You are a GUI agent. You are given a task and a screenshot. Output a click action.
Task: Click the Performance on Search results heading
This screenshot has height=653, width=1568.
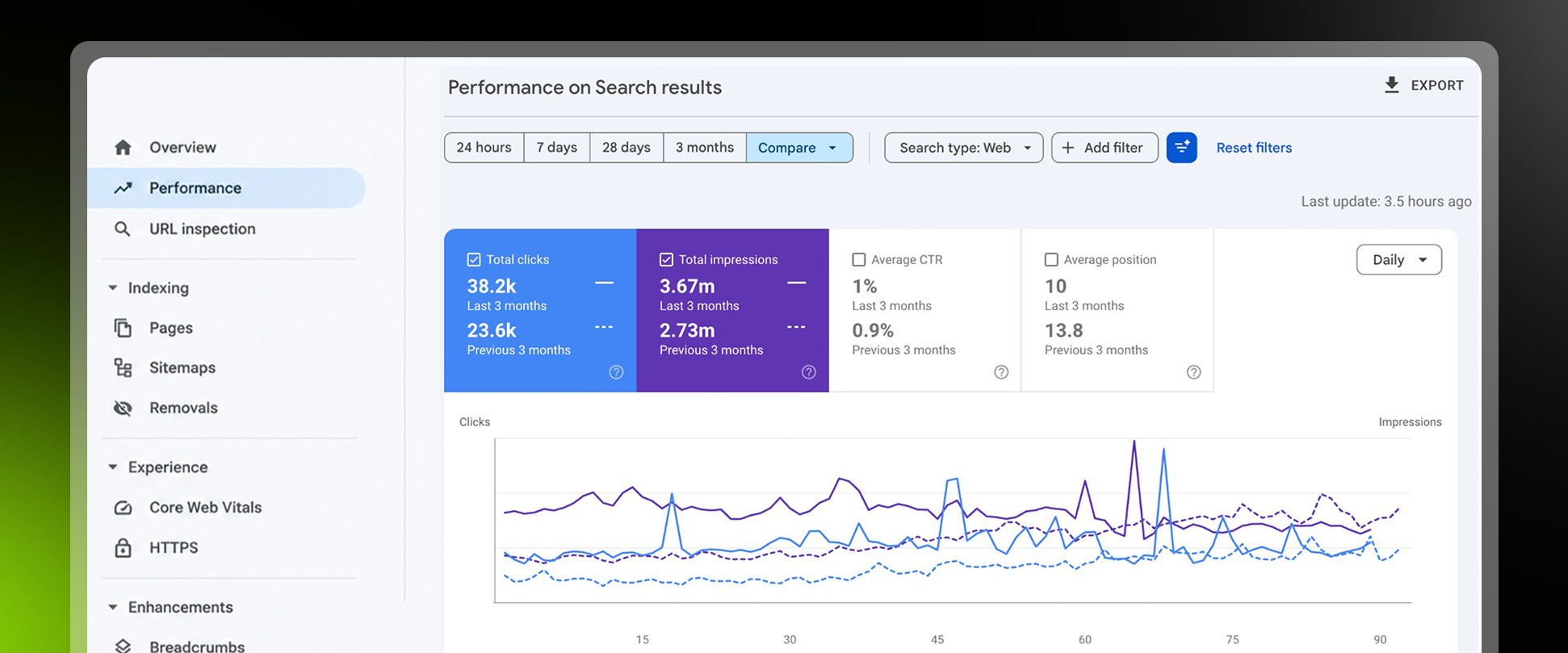pyautogui.click(x=585, y=87)
